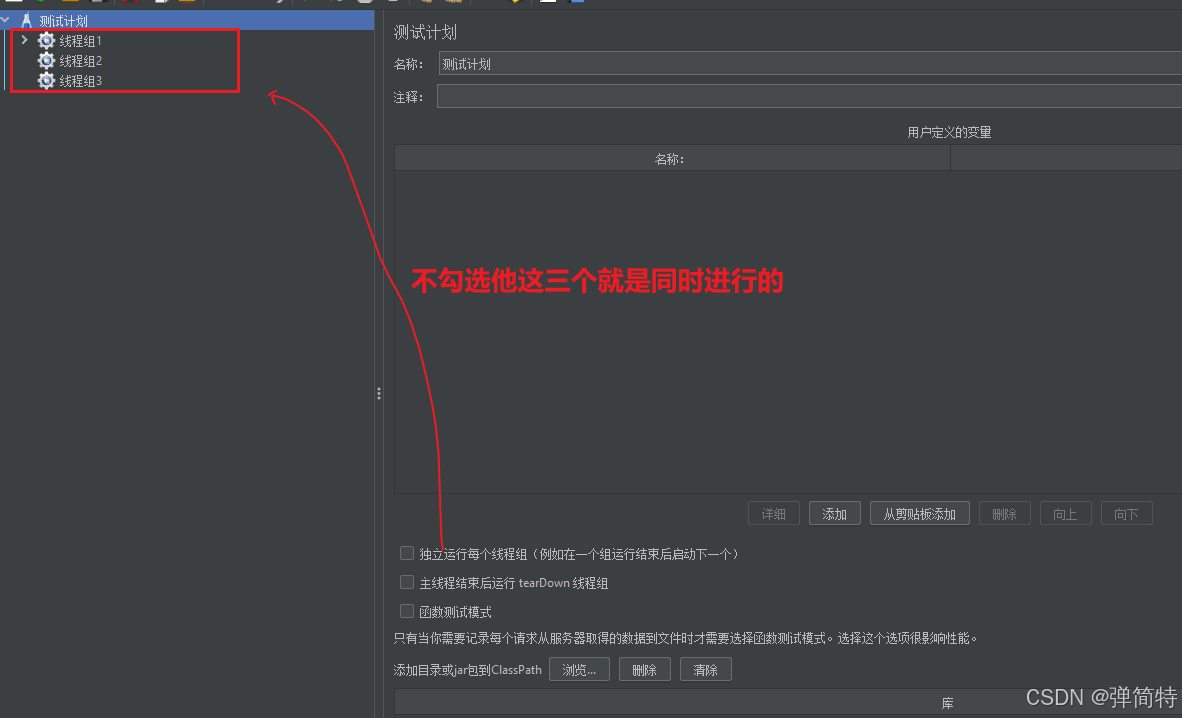Select the gear icon of 线程组1
The image size is (1182, 718).
click(46, 40)
